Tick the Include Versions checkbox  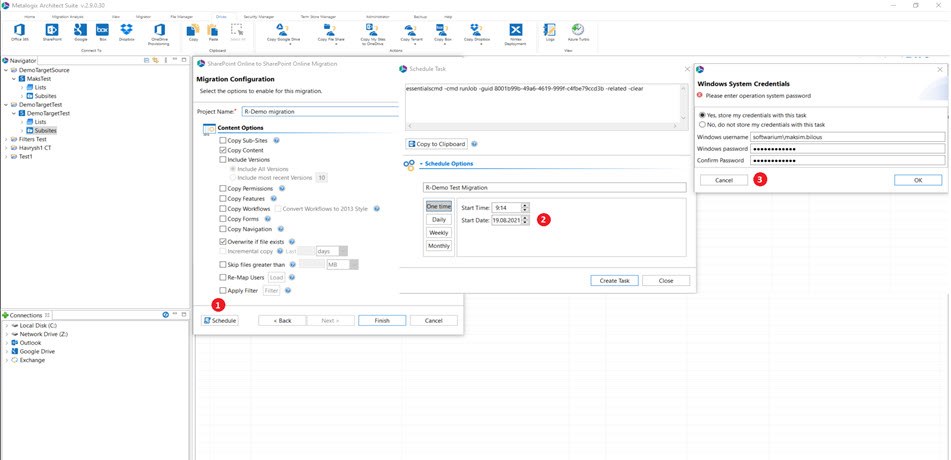point(223,160)
